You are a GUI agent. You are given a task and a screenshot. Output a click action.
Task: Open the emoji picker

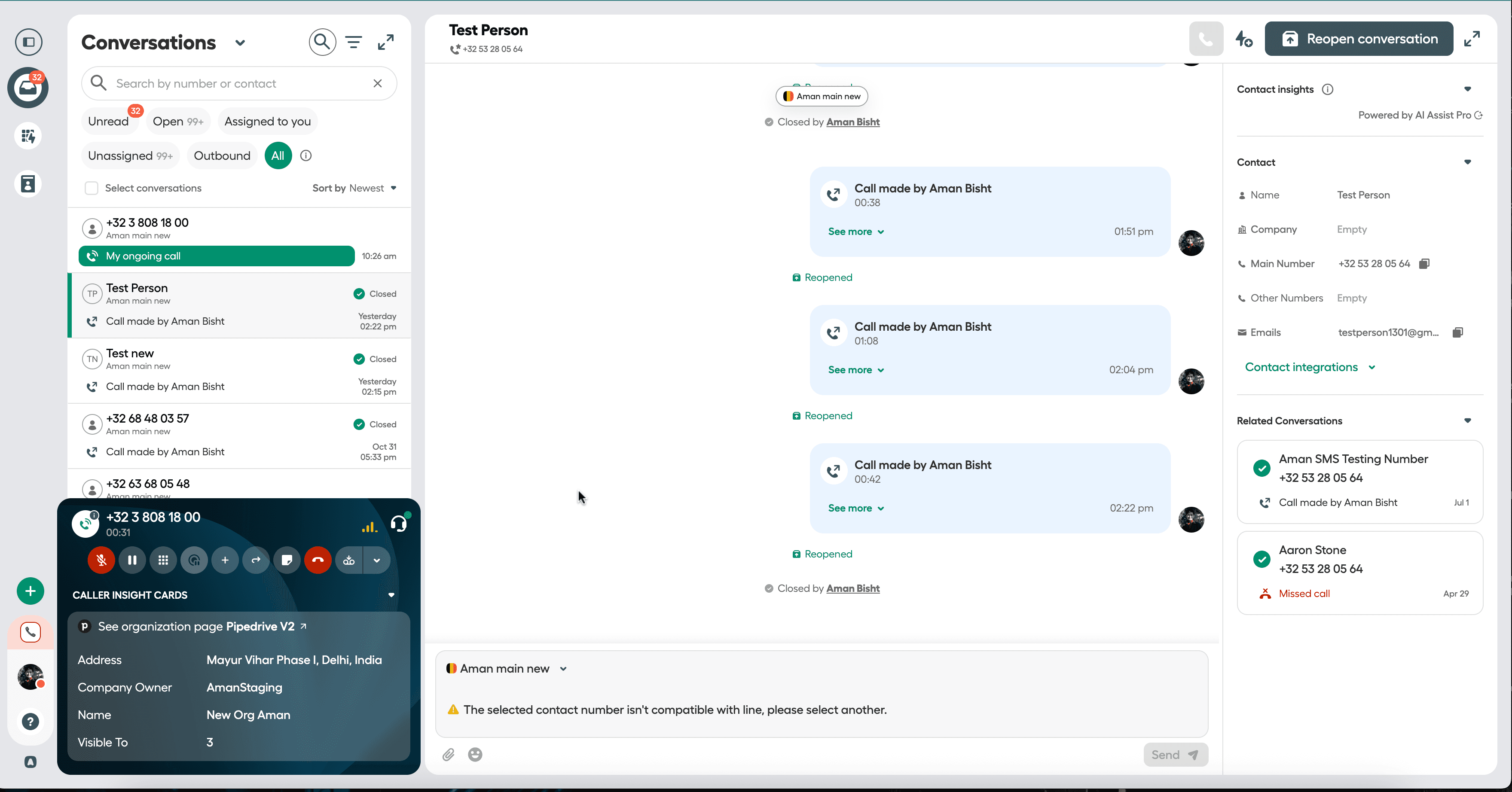tap(475, 755)
